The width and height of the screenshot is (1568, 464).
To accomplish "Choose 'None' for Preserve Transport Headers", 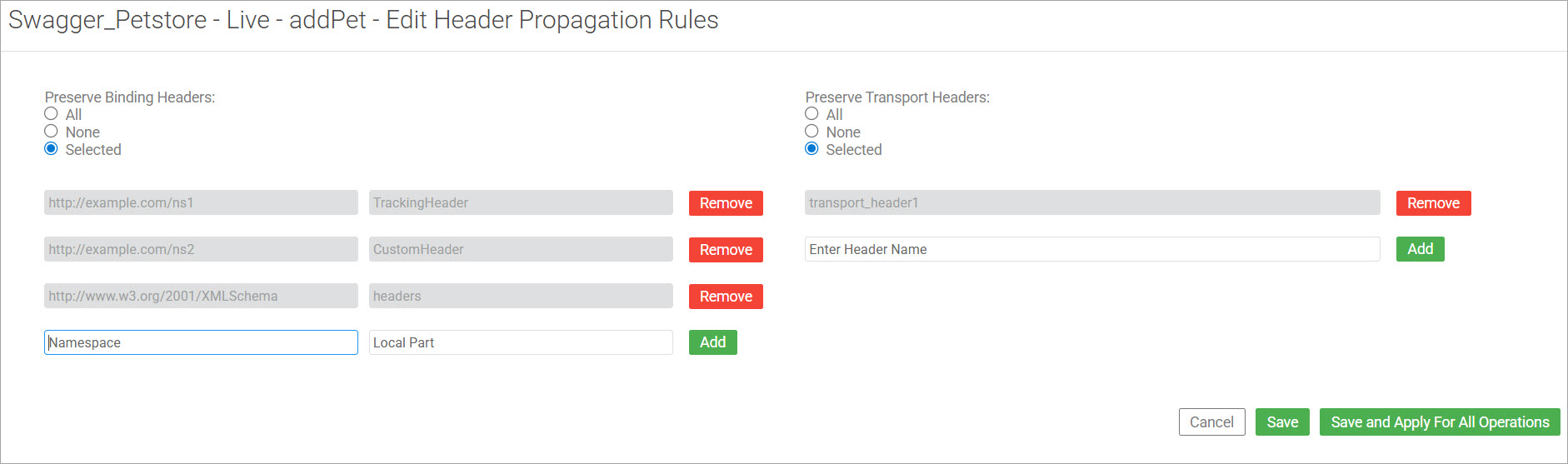I will coord(812,132).
